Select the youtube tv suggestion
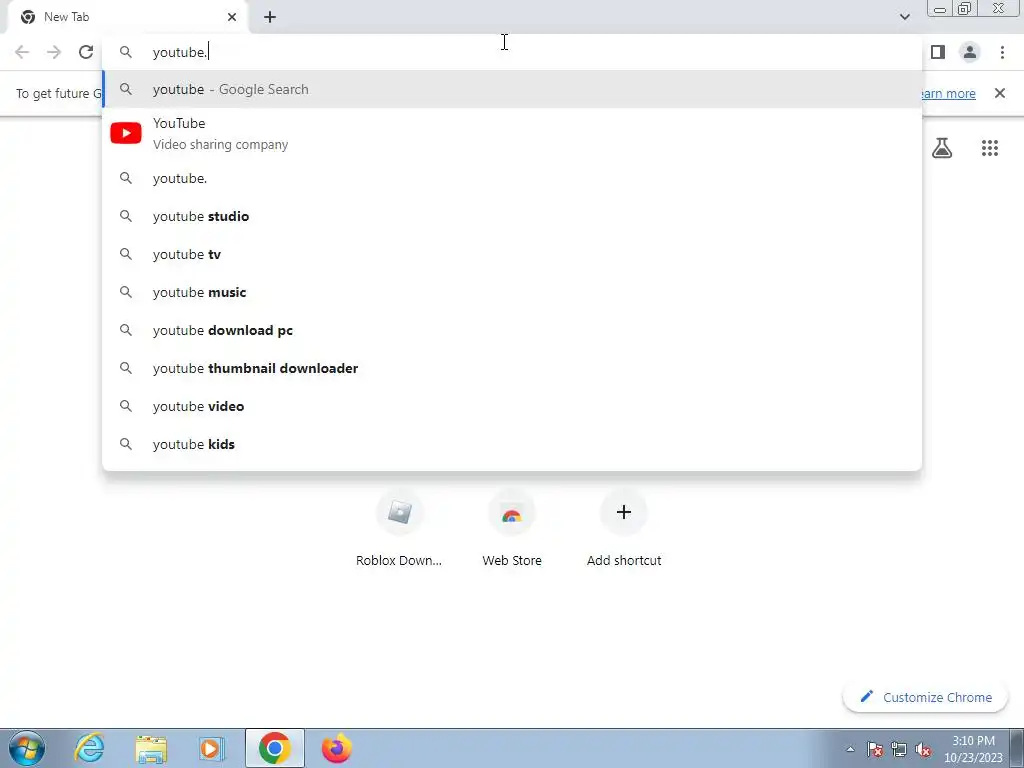1024x768 pixels. pyautogui.click(x=512, y=254)
